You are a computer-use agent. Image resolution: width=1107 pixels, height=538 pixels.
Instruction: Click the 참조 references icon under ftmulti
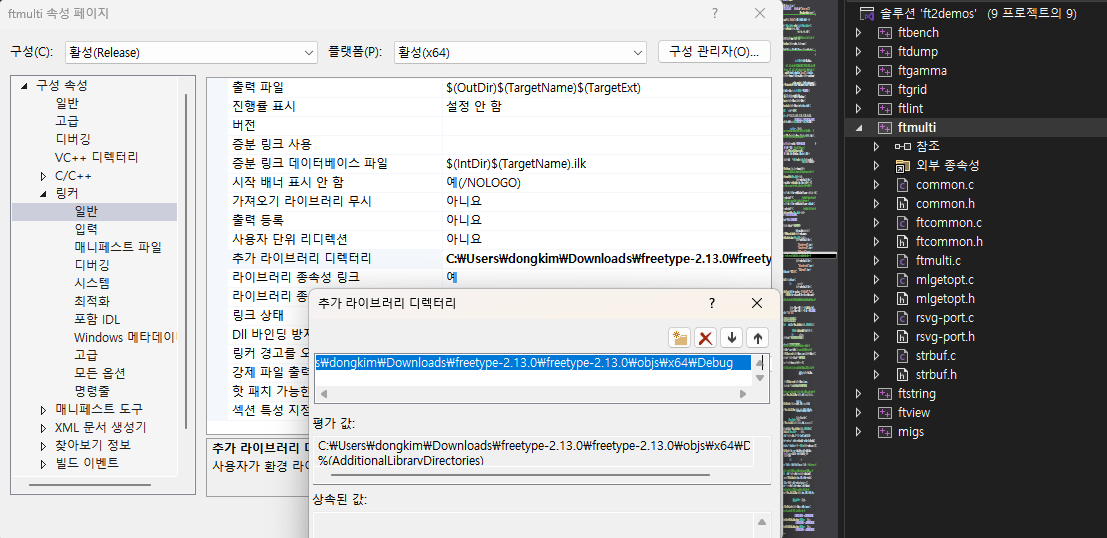tap(902, 146)
